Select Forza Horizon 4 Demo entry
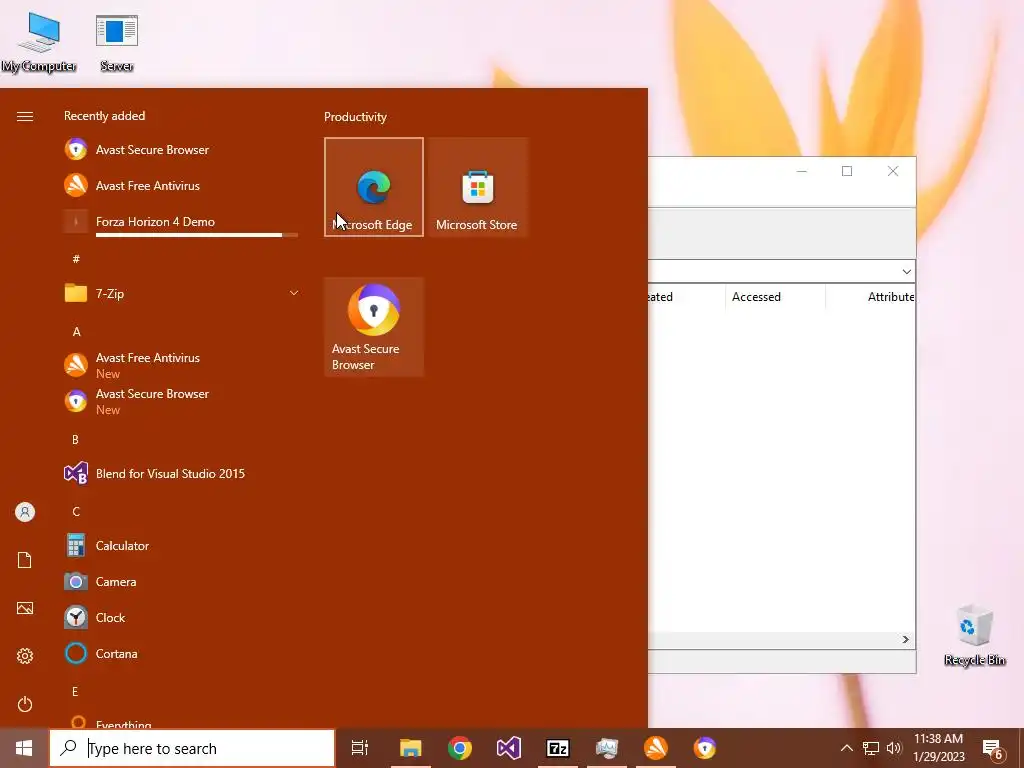The height and width of the screenshot is (768, 1024). pos(182,221)
